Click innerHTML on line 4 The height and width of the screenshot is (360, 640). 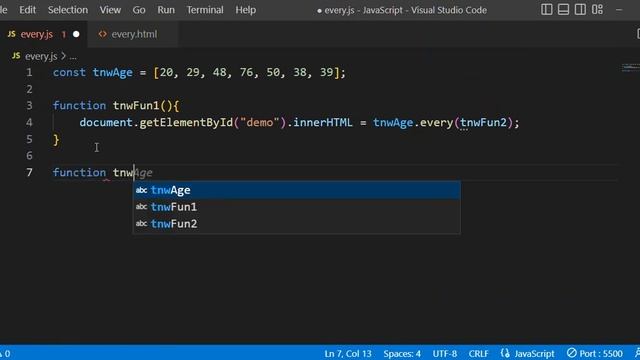point(323,122)
